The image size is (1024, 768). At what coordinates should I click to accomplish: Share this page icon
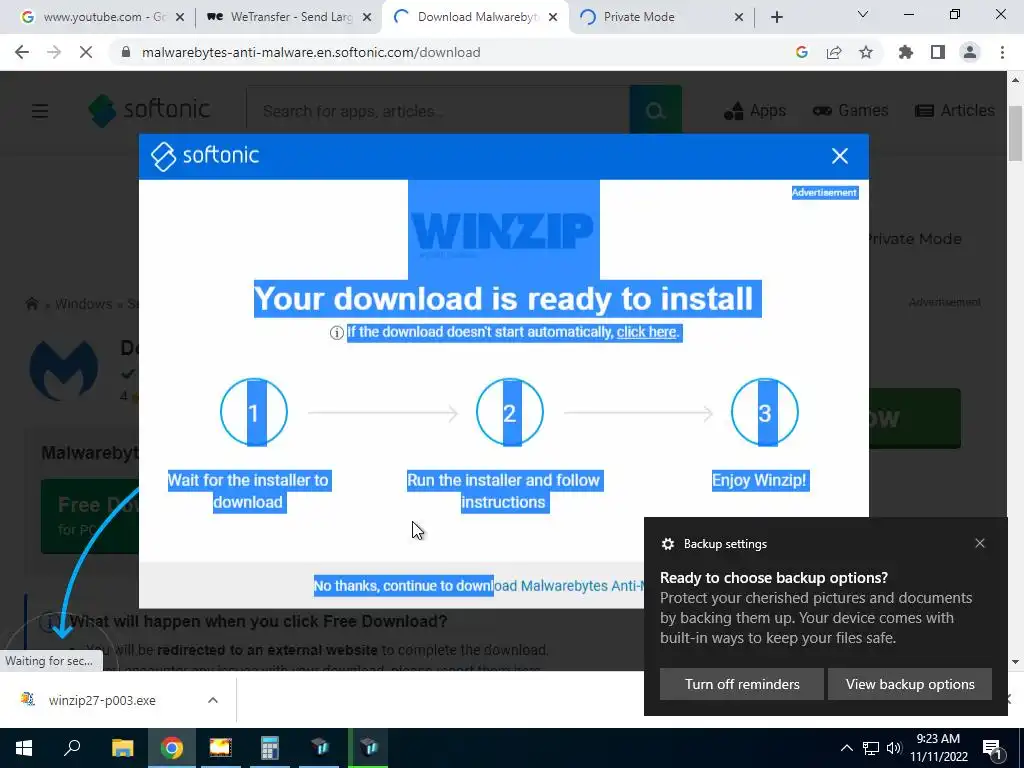tap(834, 52)
